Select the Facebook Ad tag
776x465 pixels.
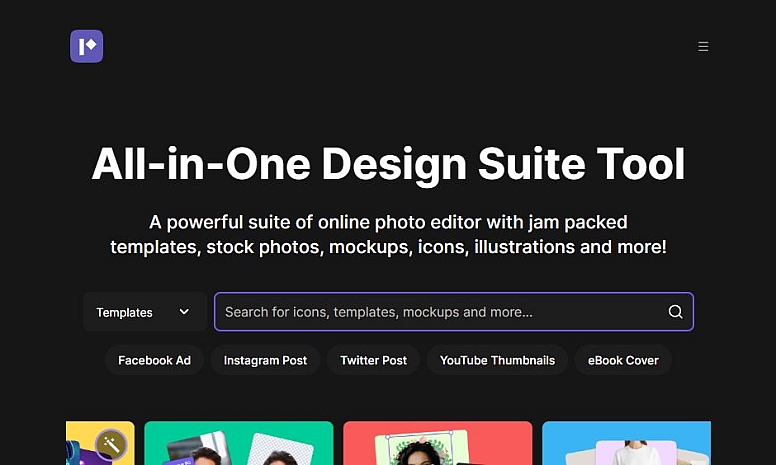(154, 360)
